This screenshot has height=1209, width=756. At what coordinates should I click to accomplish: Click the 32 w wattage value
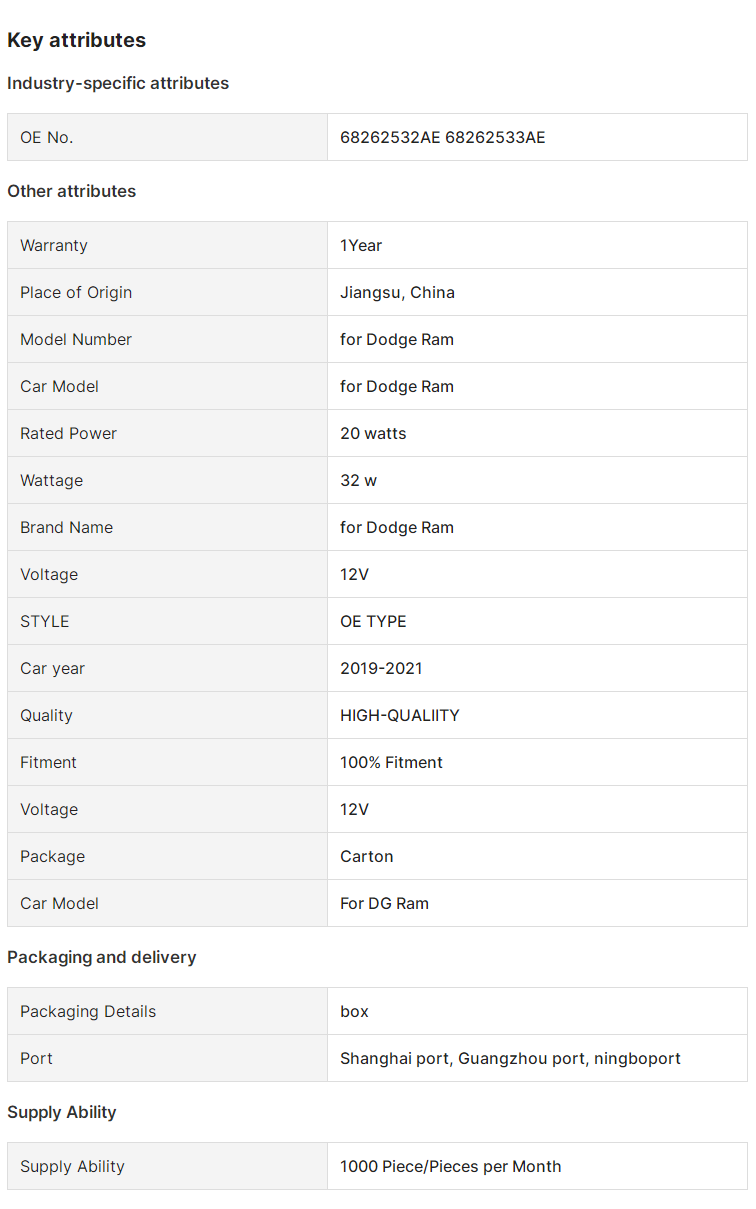tap(358, 480)
